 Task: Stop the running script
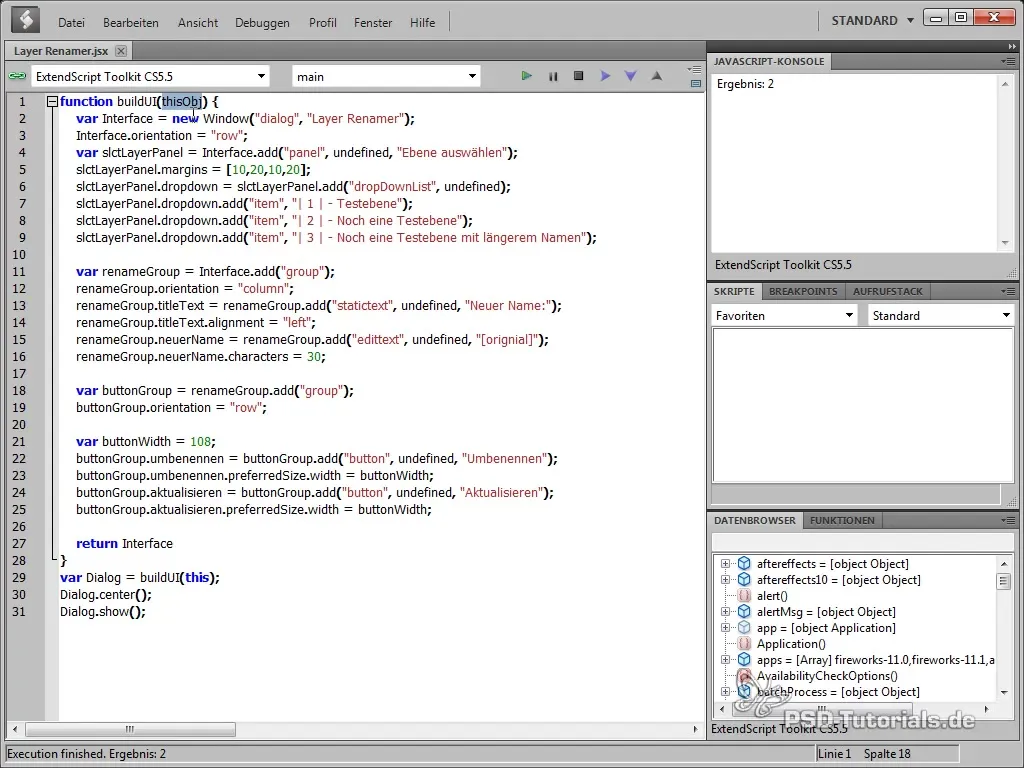[578, 76]
